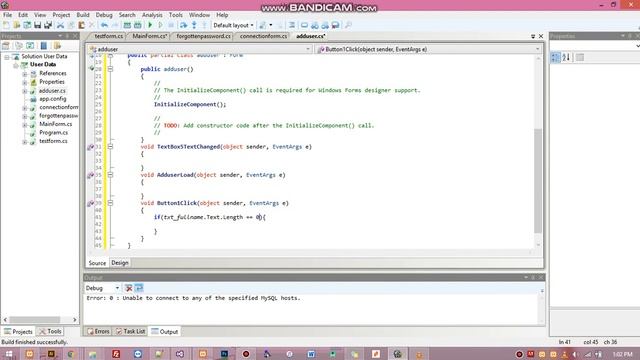Viewport: 640px width, 360px height.
Task: Switch to the Design view tab
Action: point(120,263)
